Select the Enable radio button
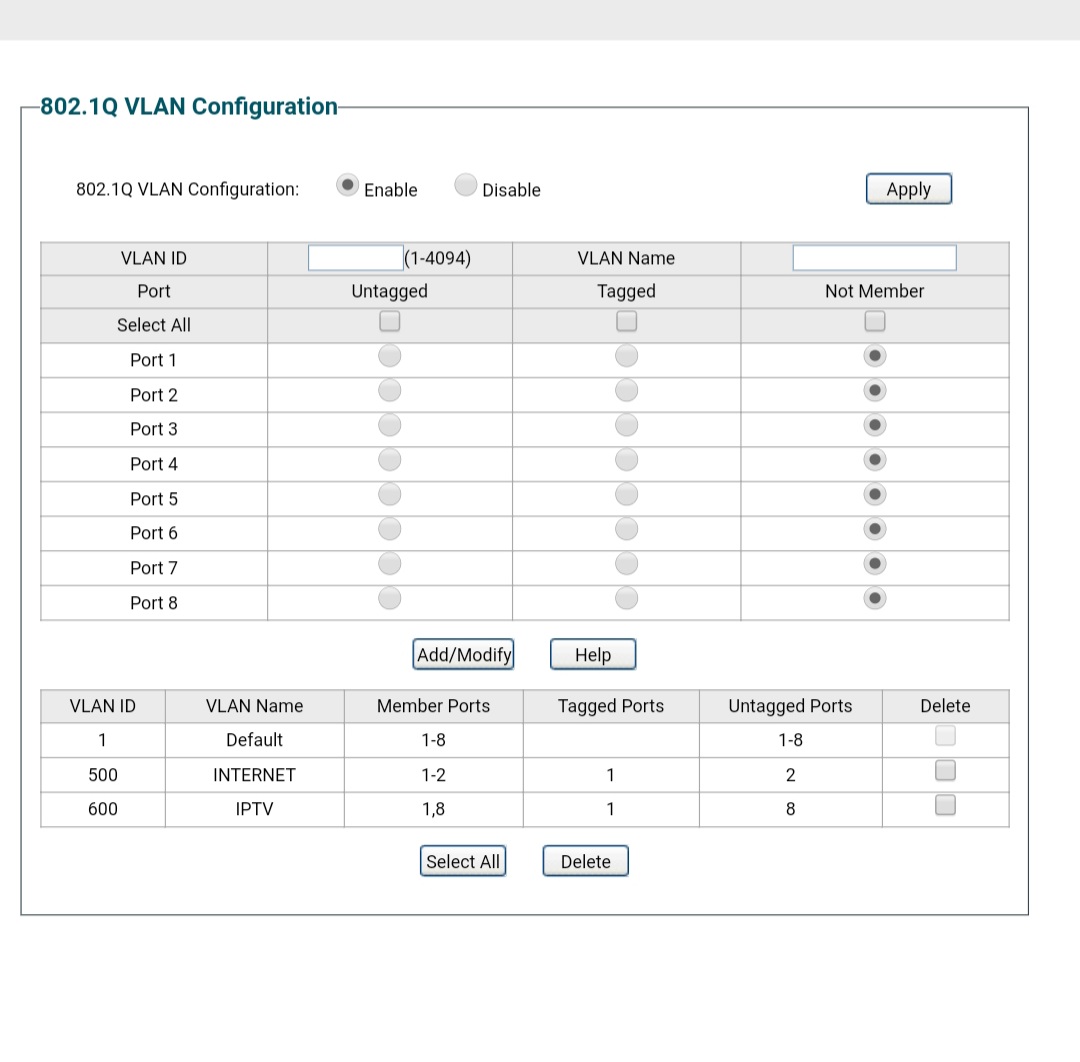Viewport: 1080px width, 1062px height. (347, 185)
